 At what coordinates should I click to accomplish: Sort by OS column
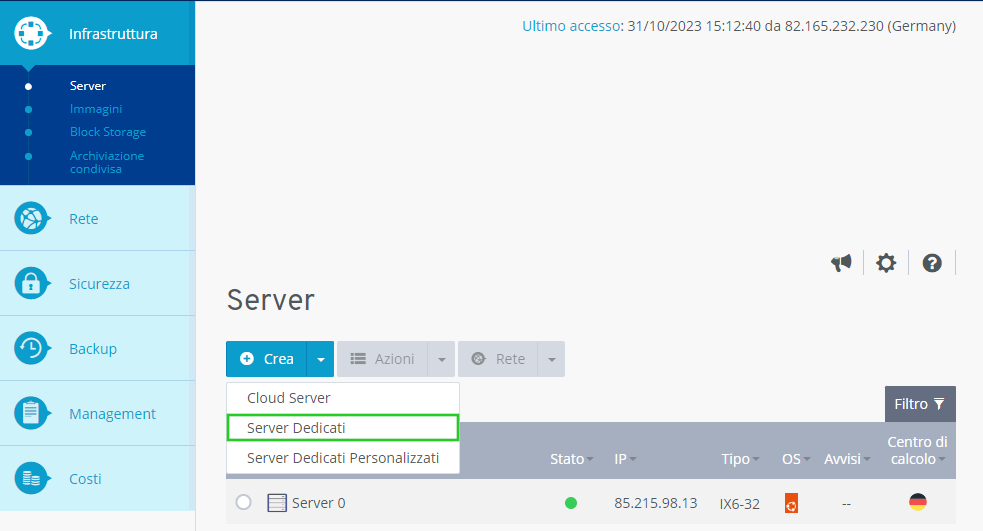(796, 459)
